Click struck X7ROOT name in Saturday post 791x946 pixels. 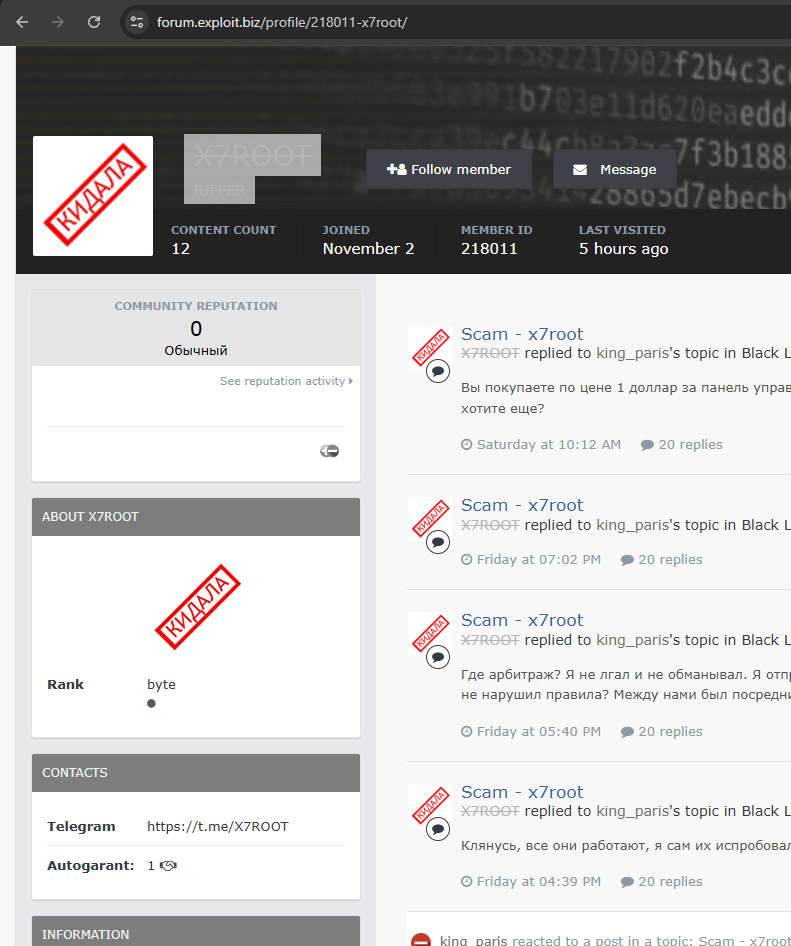pyautogui.click(x=490, y=354)
